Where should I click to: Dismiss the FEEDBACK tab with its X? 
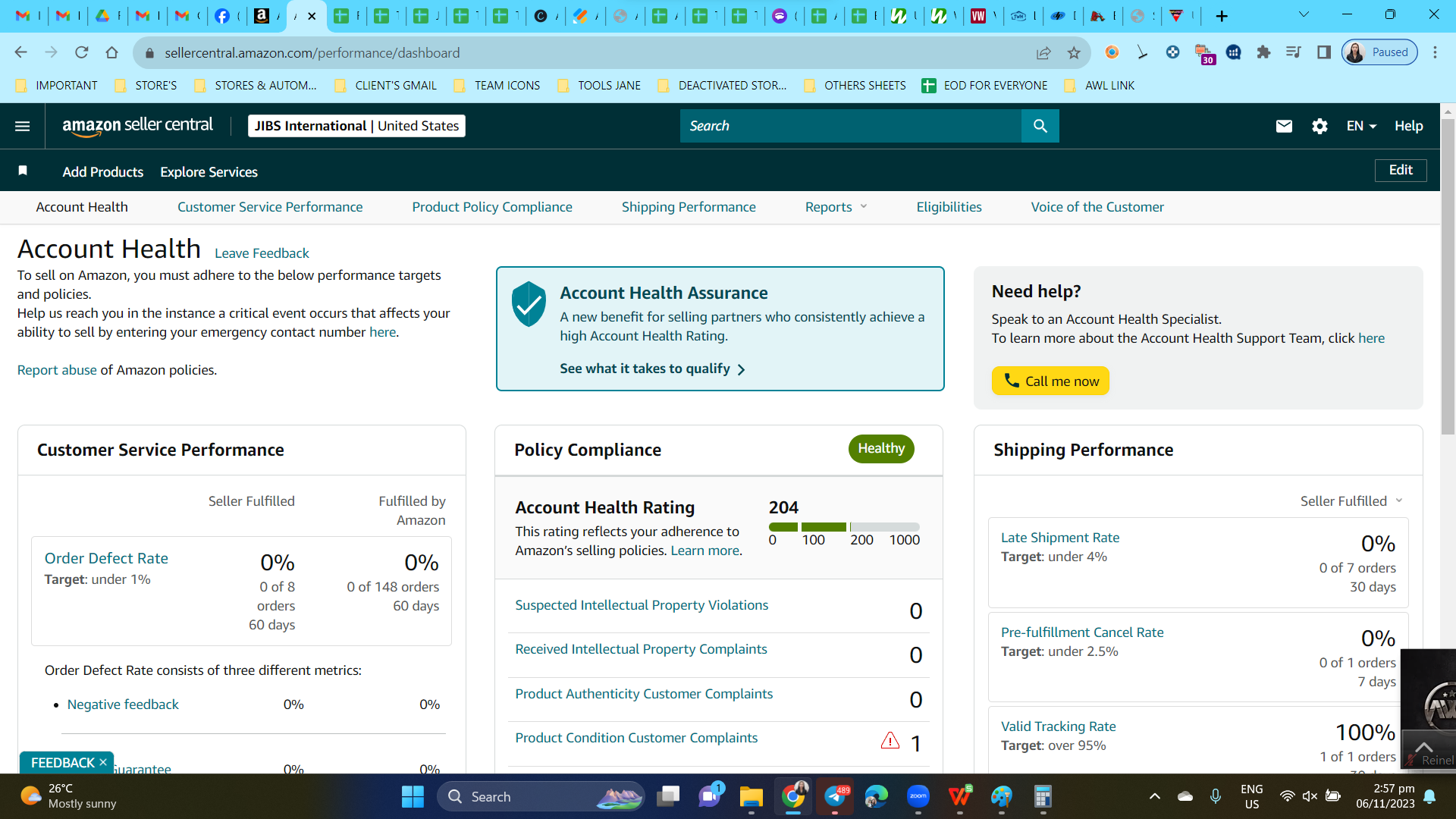[103, 762]
